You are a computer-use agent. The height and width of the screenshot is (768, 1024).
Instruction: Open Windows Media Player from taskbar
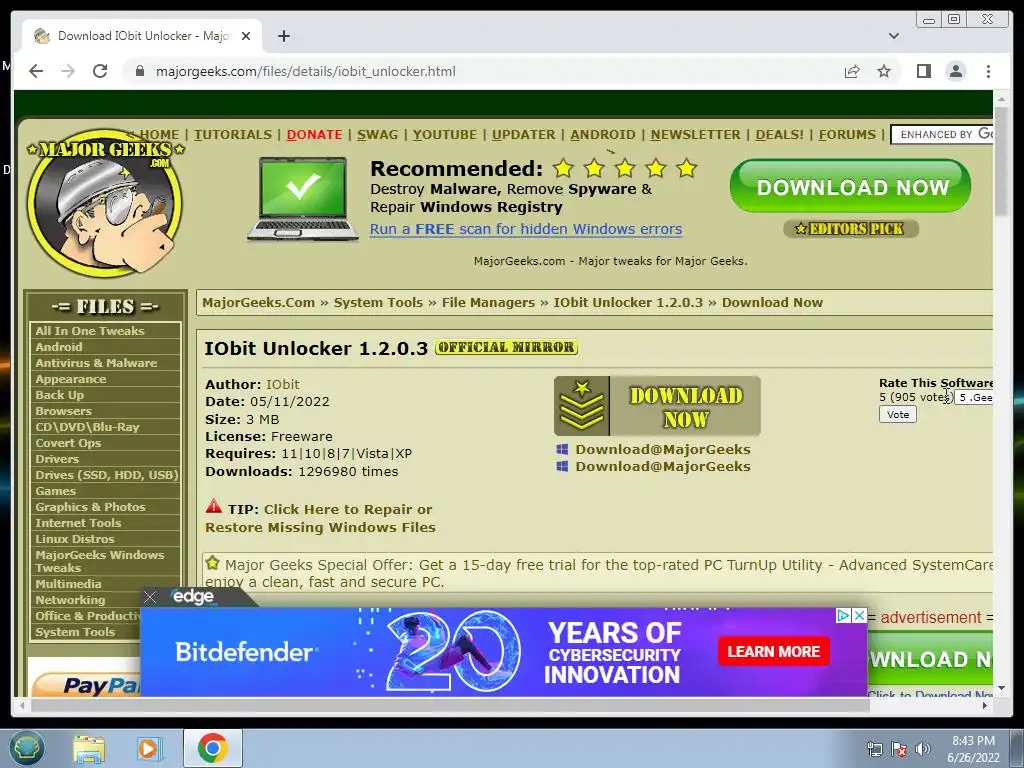click(148, 749)
